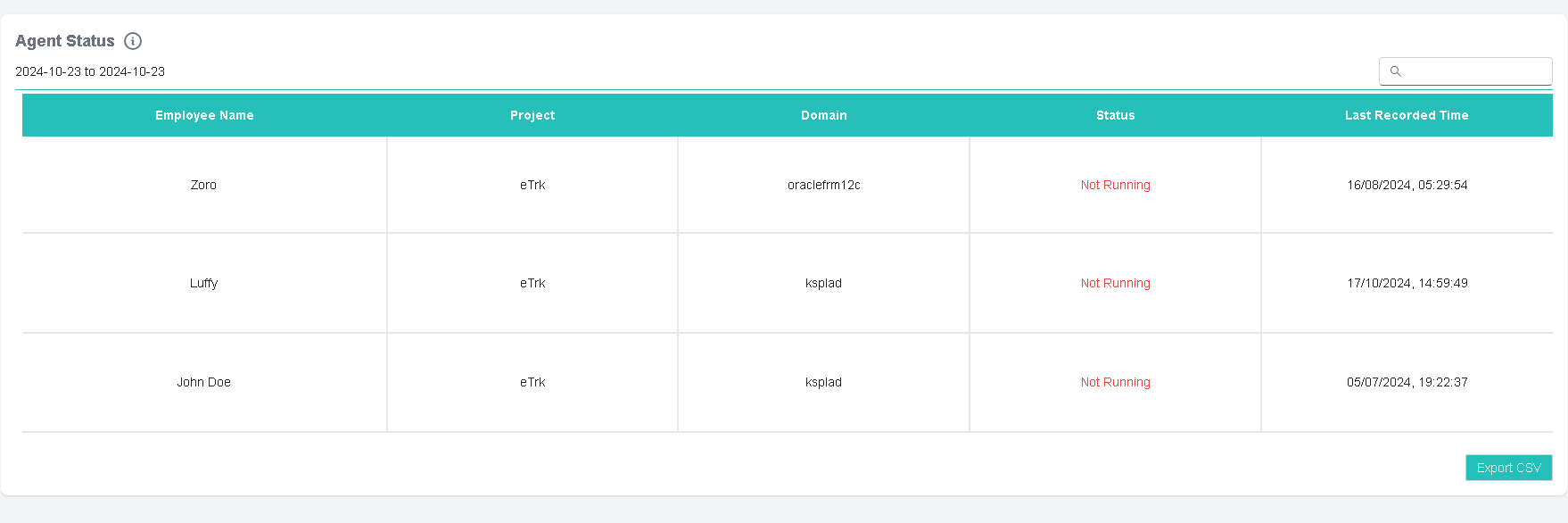
Task: Sort by Domain column header
Action: pos(823,115)
